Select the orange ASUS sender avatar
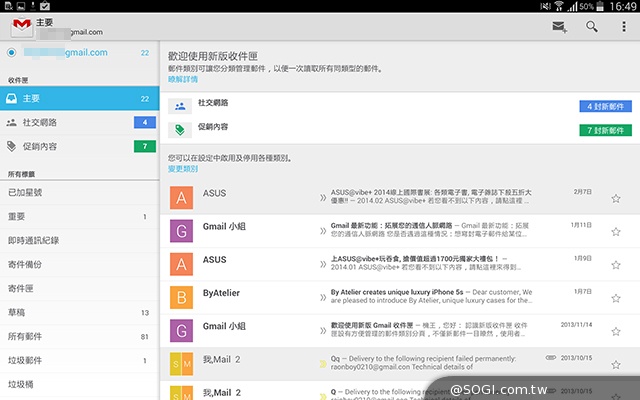This screenshot has height=400, width=640. [181, 197]
